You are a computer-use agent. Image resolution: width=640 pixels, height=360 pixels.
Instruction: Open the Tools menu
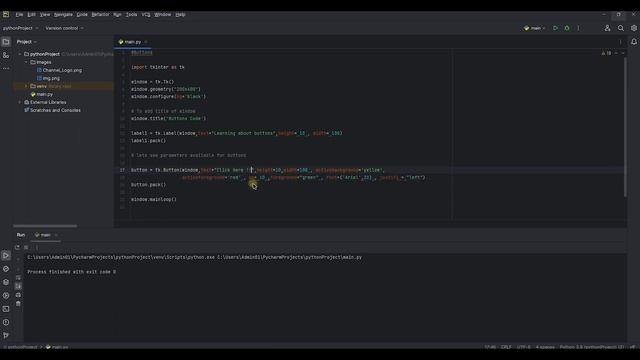point(131,15)
